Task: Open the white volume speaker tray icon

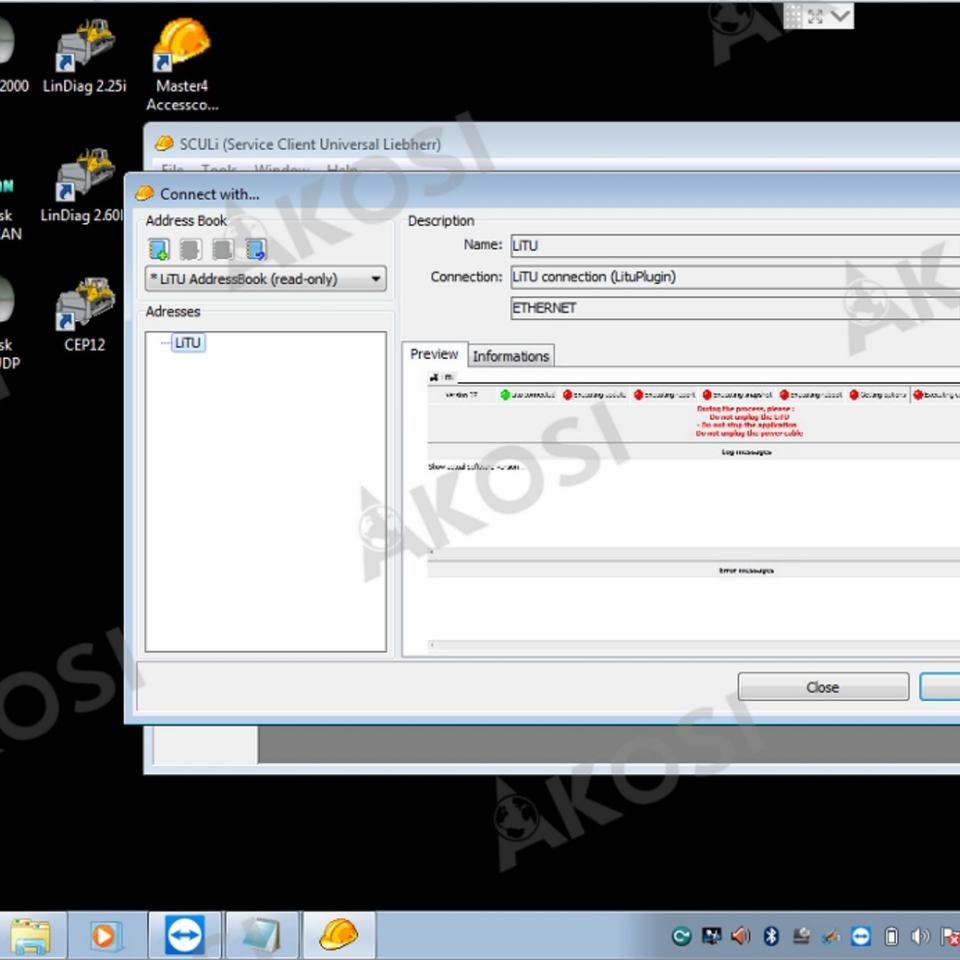Action: (920, 936)
